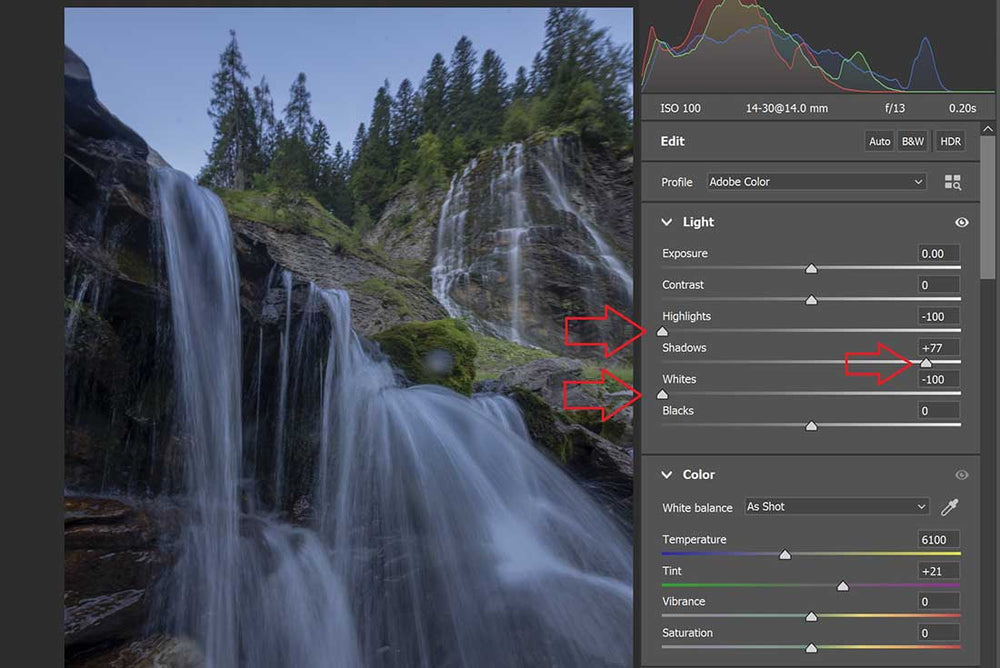
Task: Enable the HDR button
Action: click(x=950, y=142)
